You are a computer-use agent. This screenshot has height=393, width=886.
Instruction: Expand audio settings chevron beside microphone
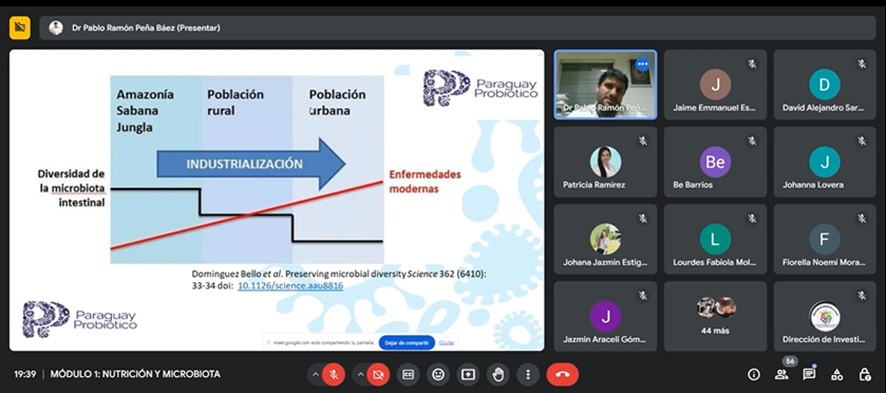point(315,374)
